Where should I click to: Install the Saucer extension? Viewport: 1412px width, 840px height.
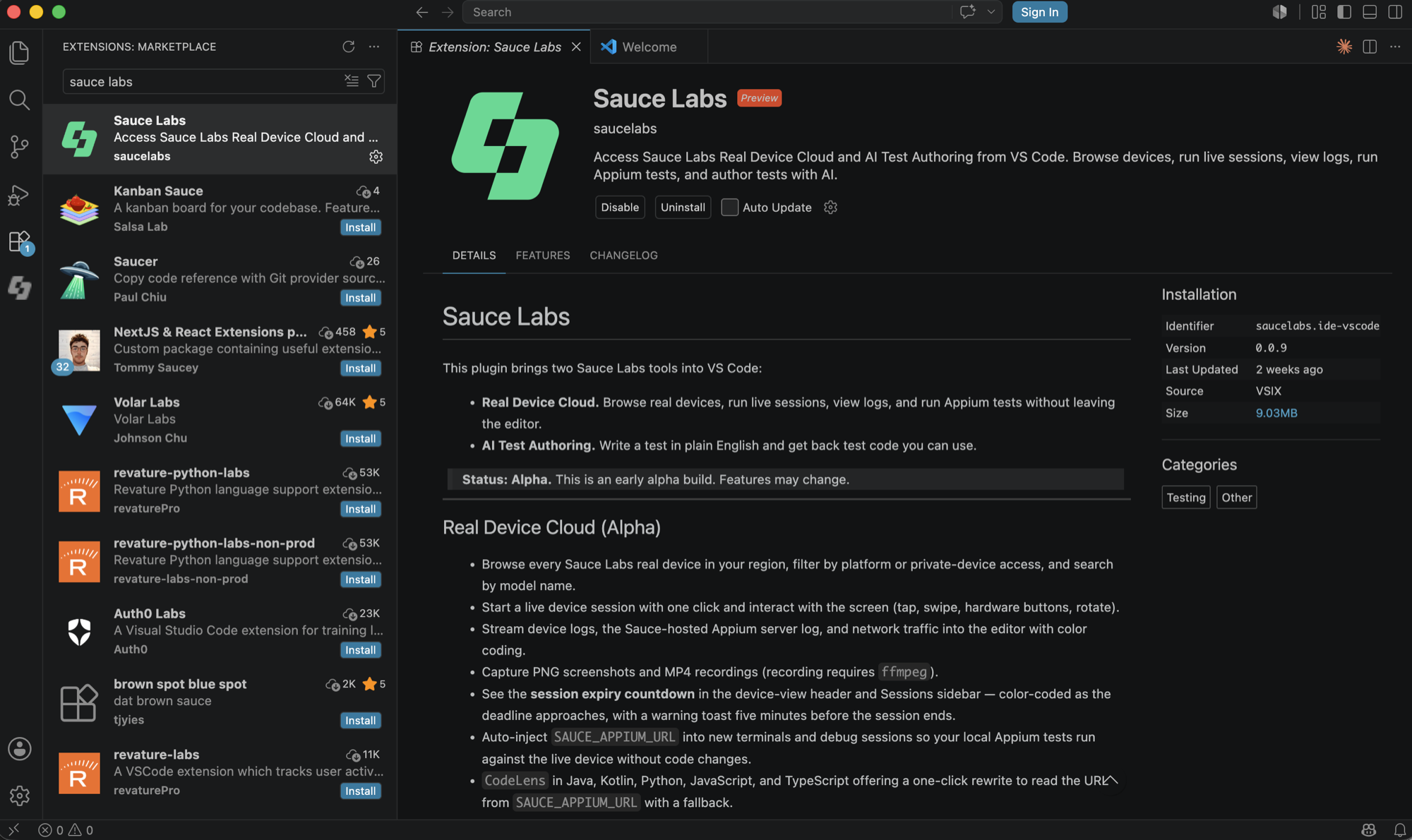360,298
